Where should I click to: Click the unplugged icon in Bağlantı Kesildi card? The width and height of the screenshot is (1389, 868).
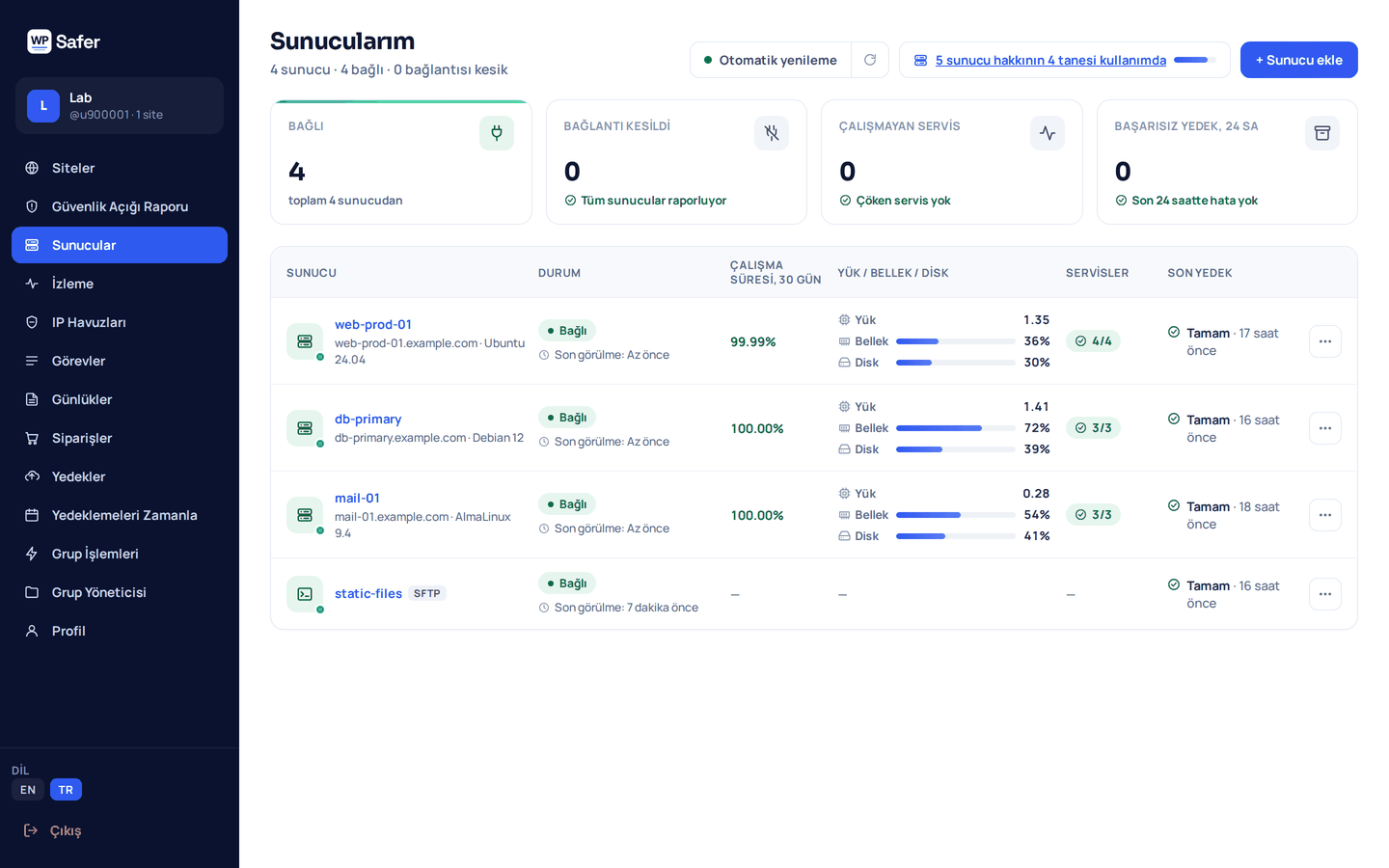click(x=772, y=133)
